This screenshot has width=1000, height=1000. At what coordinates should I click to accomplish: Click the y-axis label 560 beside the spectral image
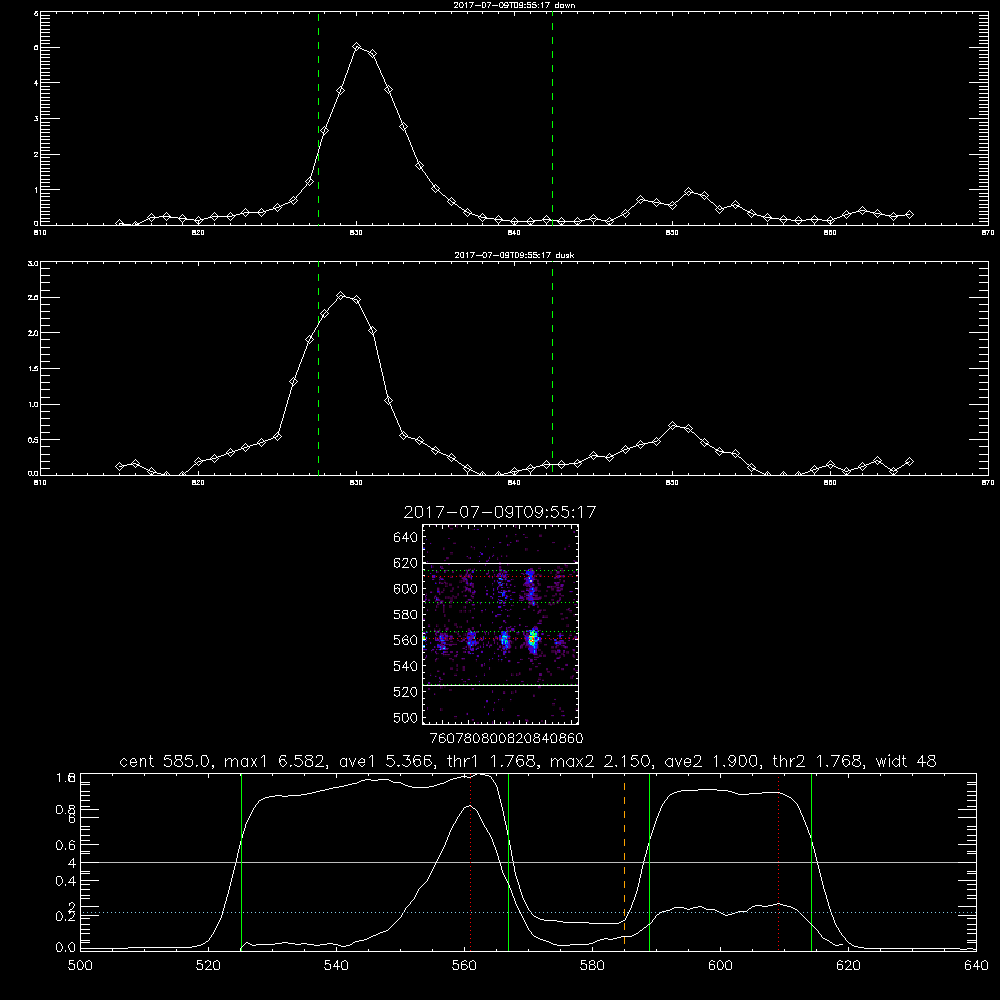[x=406, y=640]
